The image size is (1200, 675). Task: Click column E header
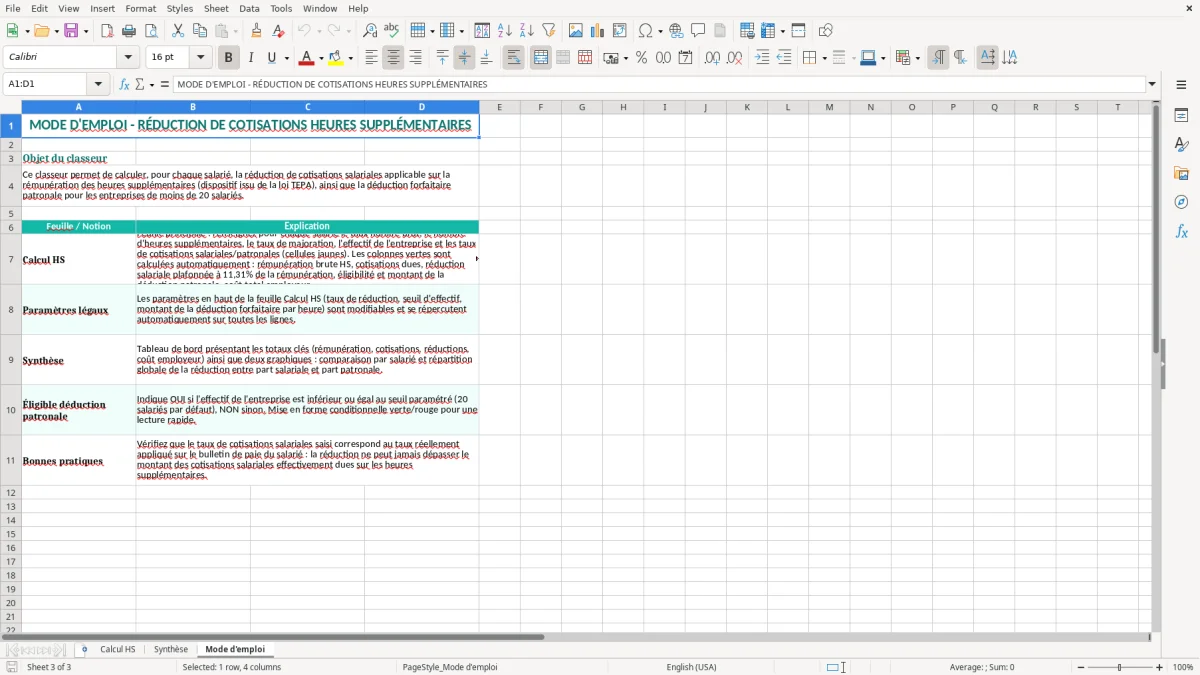[499, 107]
